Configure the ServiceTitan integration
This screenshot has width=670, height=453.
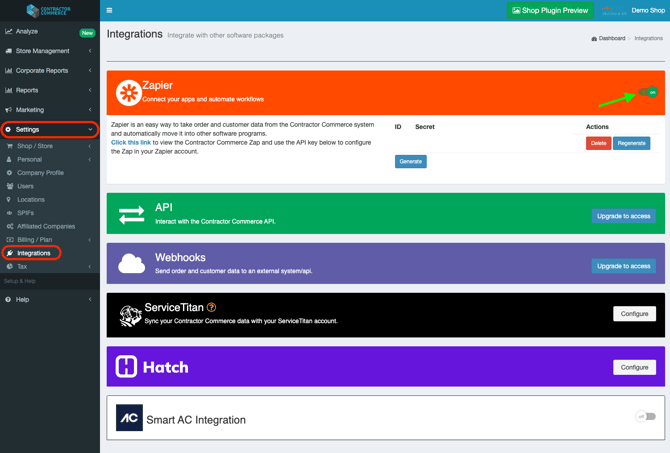point(634,314)
